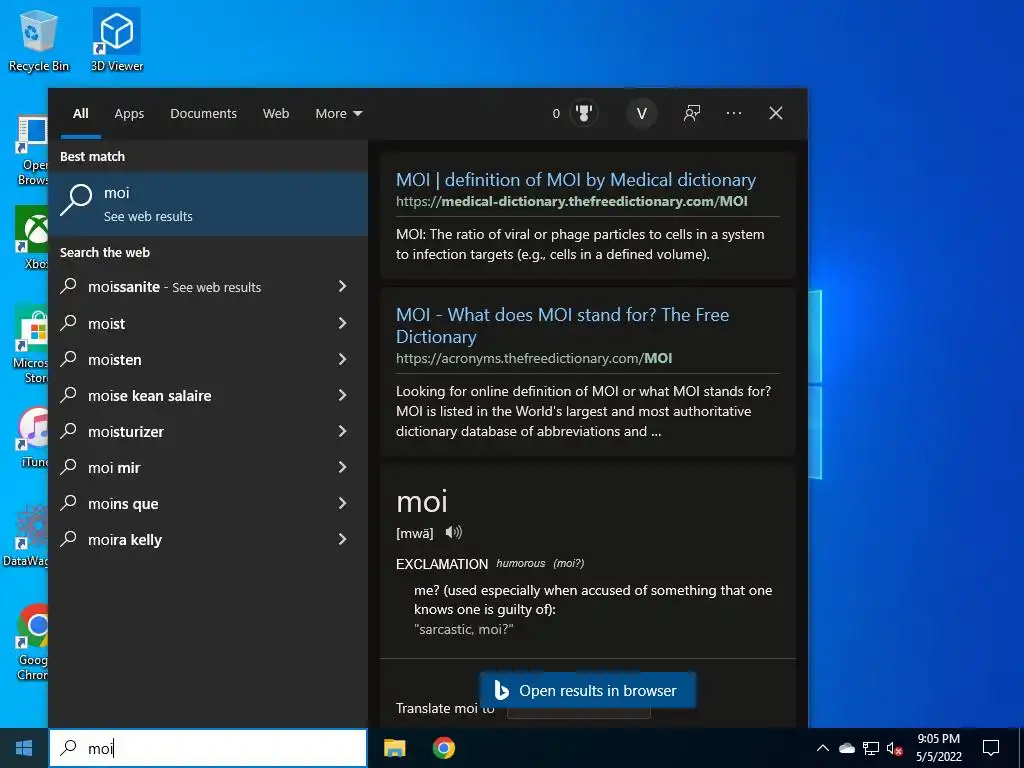Click the network tray icon
The height and width of the screenshot is (768, 1024).
(x=871, y=748)
